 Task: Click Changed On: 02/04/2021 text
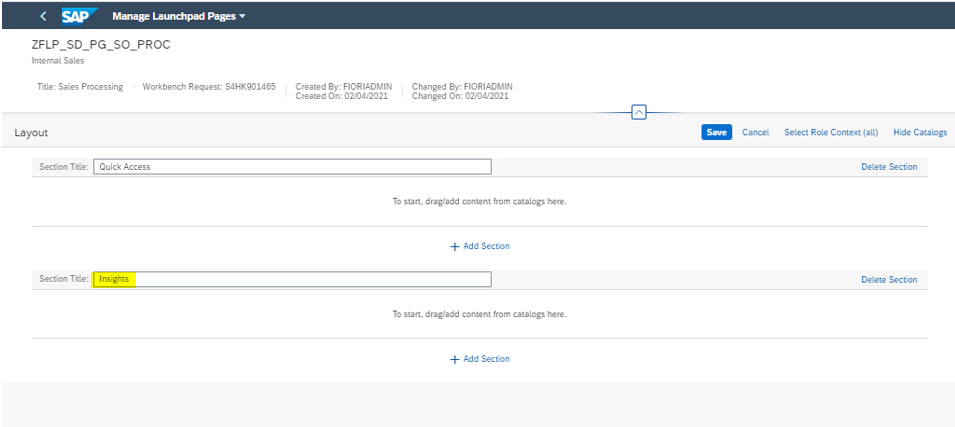[460, 96]
